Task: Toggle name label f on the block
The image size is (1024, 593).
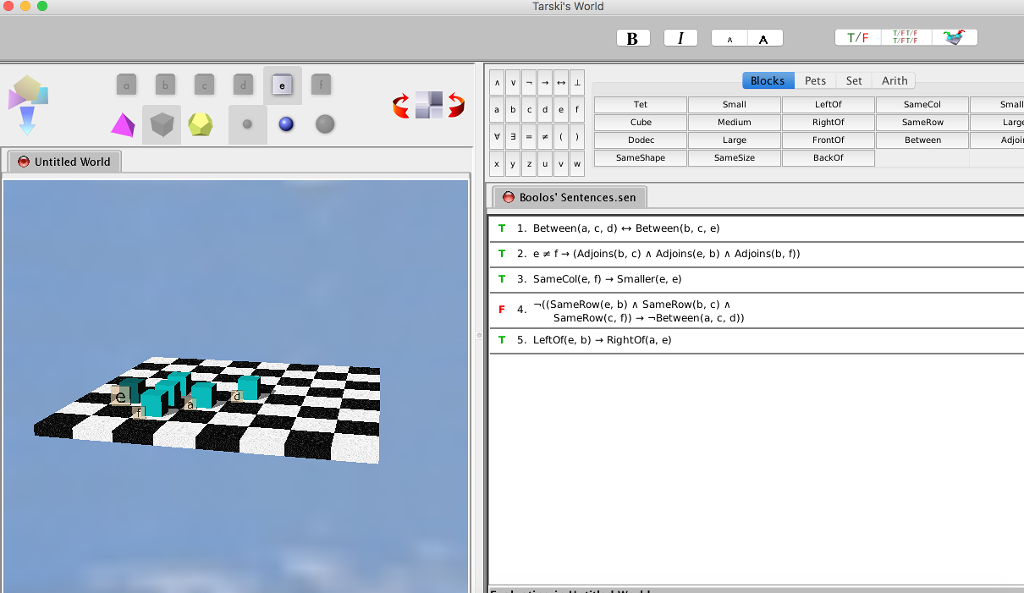Action: click(x=321, y=85)
